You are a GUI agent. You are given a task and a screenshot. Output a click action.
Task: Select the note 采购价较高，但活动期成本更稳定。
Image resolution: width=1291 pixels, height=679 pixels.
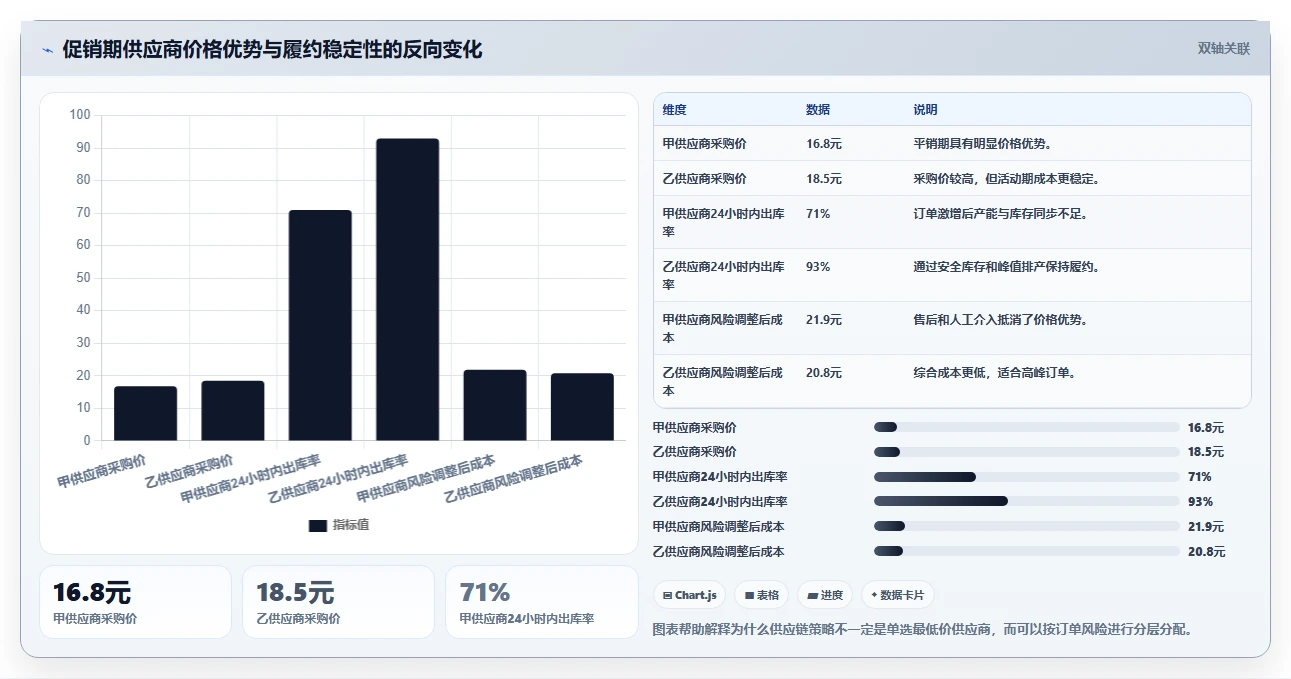(1006, 179)
